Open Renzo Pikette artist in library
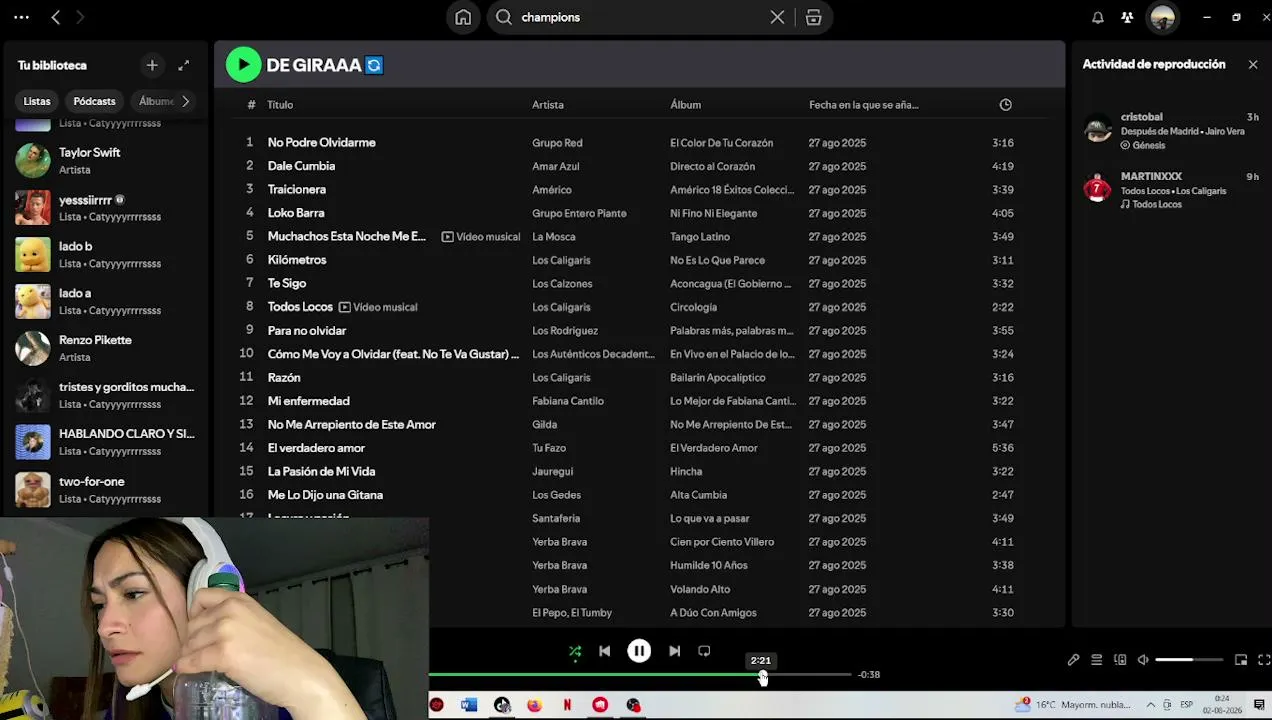The height and width of the screenshot is (720, 1272). click(104, 348)
